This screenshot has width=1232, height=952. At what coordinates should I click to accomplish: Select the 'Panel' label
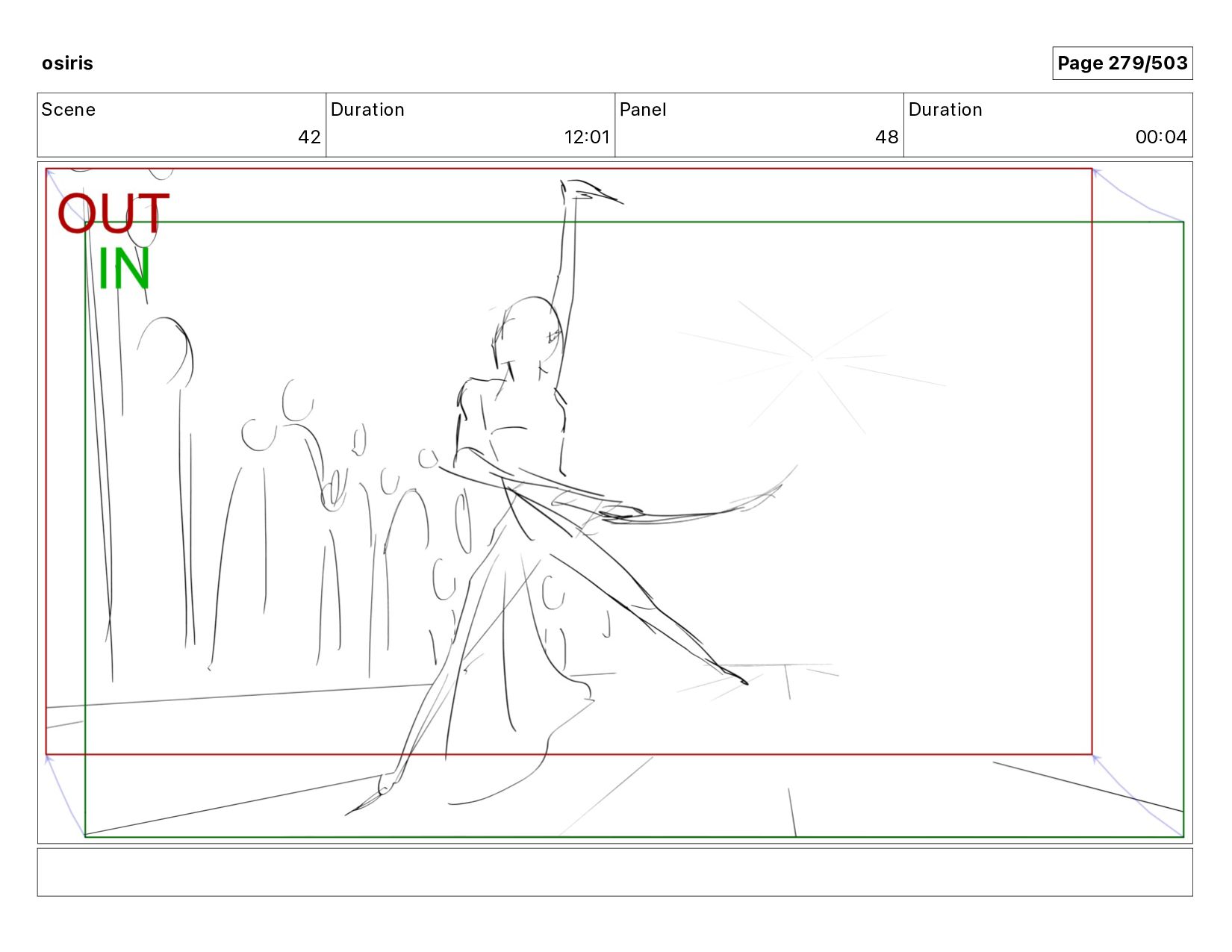click(x=643, y=110)
